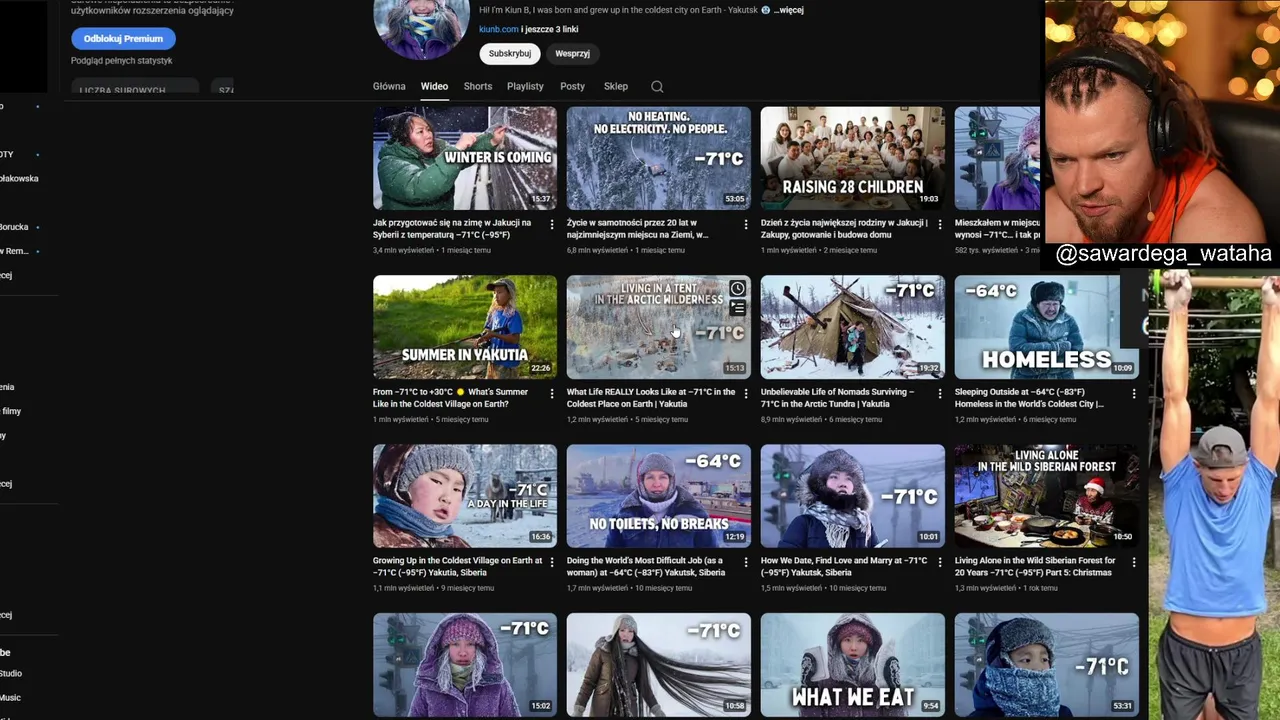Screen dimensions: 1280x720
Task: Open options for 'How We Date, Find Love' video
Action: pos(940,563)
